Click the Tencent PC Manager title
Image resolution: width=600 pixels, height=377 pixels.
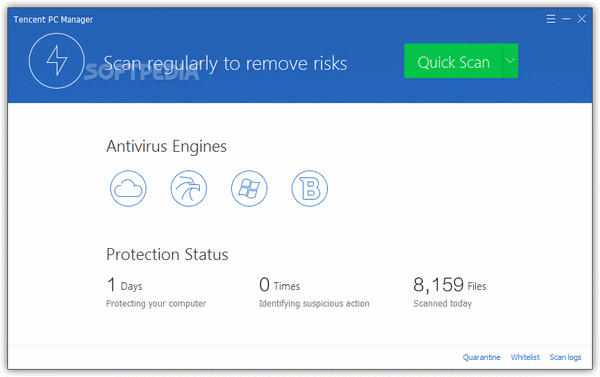[x=53, y=20]
